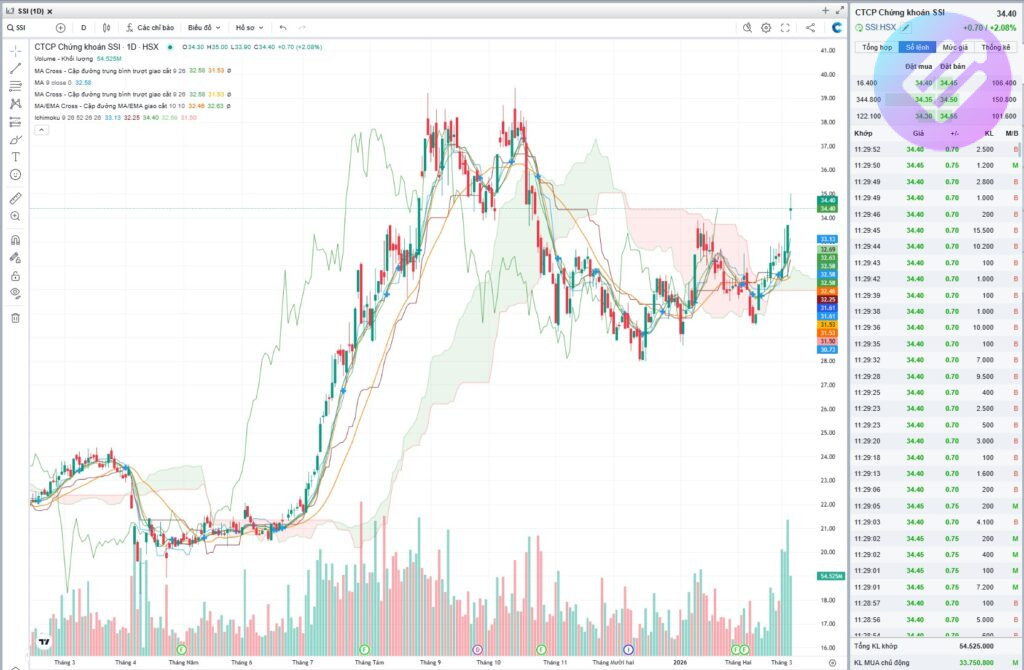Viewport: 1024px width, 670px height.
Task: Toggle magnet mode for drawings
Action: 15,240
